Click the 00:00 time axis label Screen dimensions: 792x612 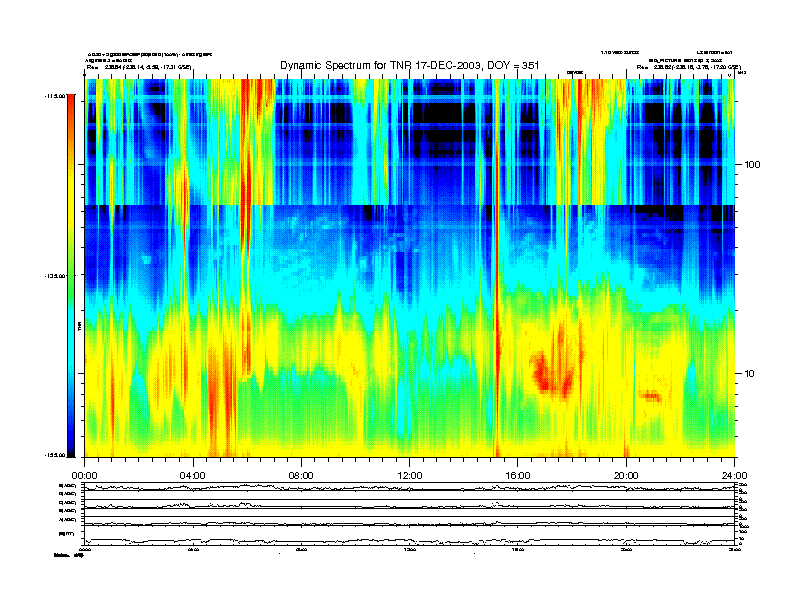point(84,476)
